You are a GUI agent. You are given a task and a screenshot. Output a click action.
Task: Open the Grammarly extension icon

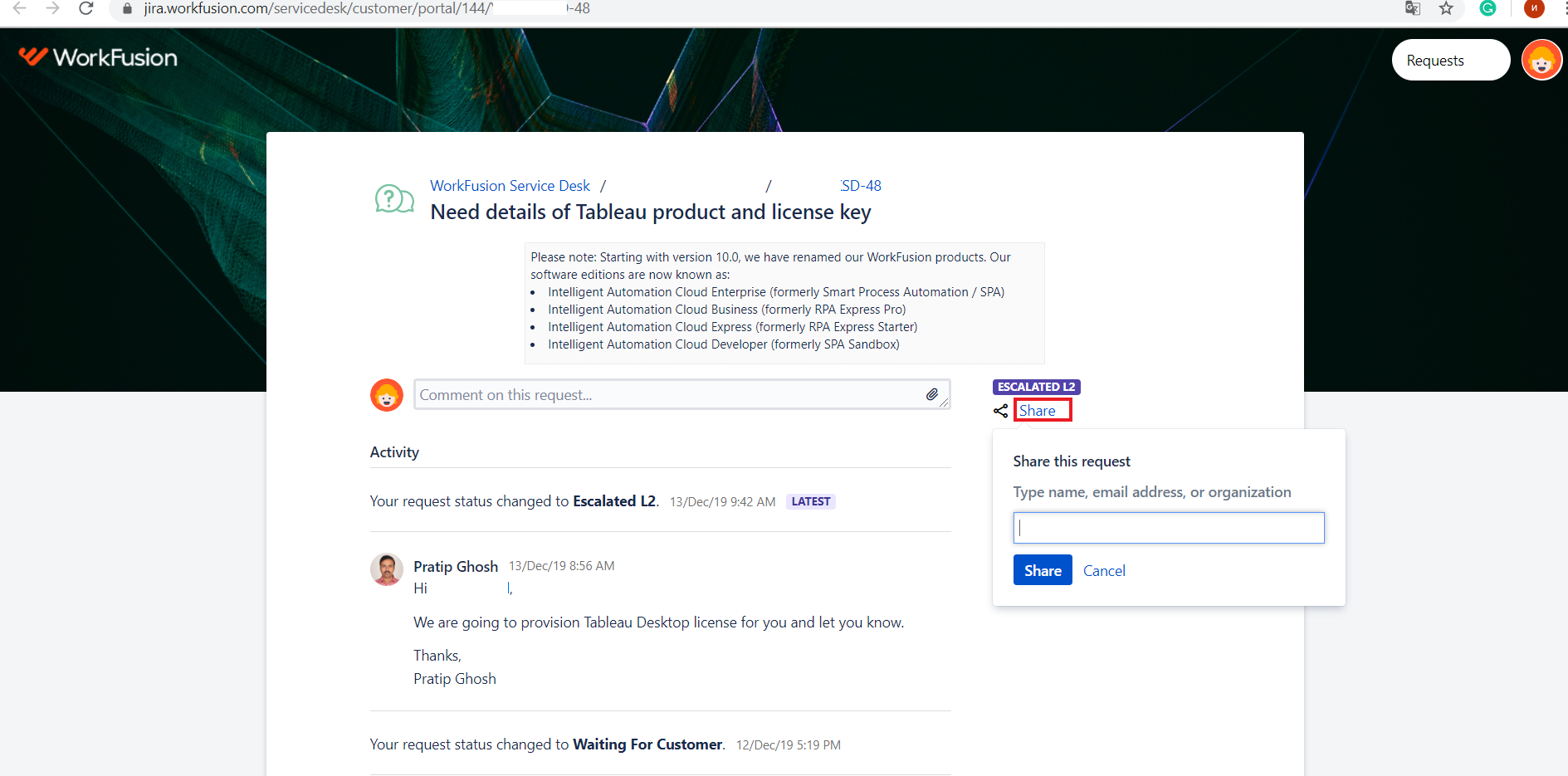click(x=1488, y=8)
